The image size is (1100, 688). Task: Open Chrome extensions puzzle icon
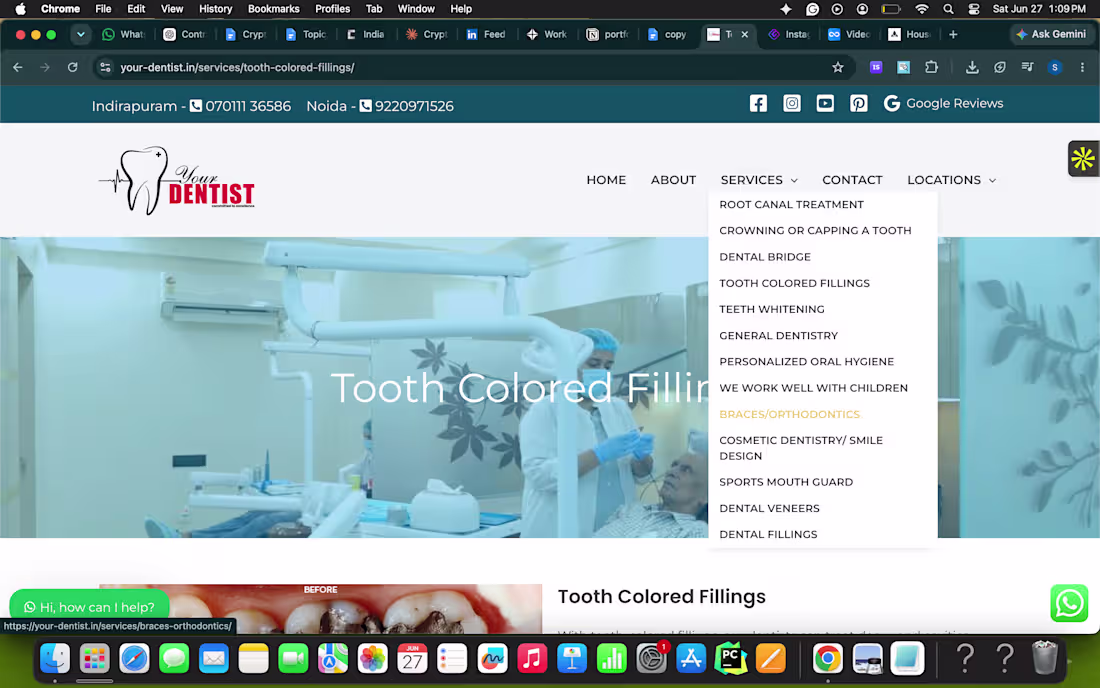click(x=931, y=67)
